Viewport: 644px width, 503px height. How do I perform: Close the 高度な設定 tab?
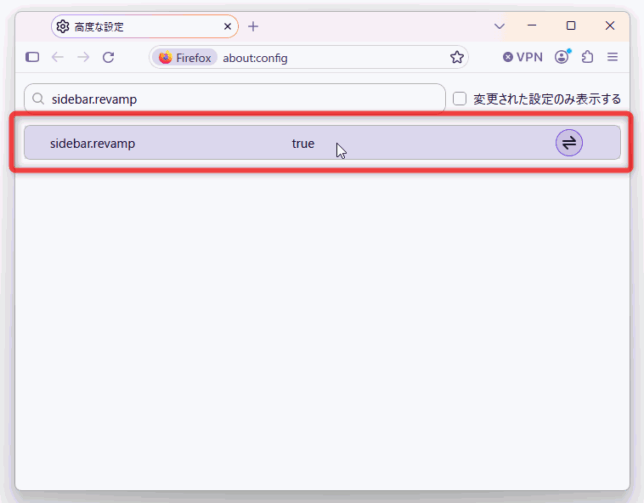click(x=228, y=27)
